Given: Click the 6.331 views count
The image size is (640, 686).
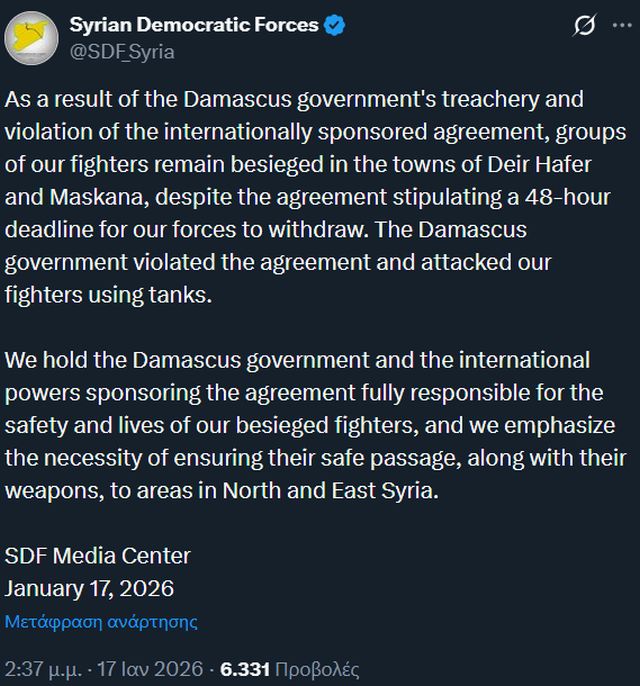Looking at the screenshot, I should 245,669.
